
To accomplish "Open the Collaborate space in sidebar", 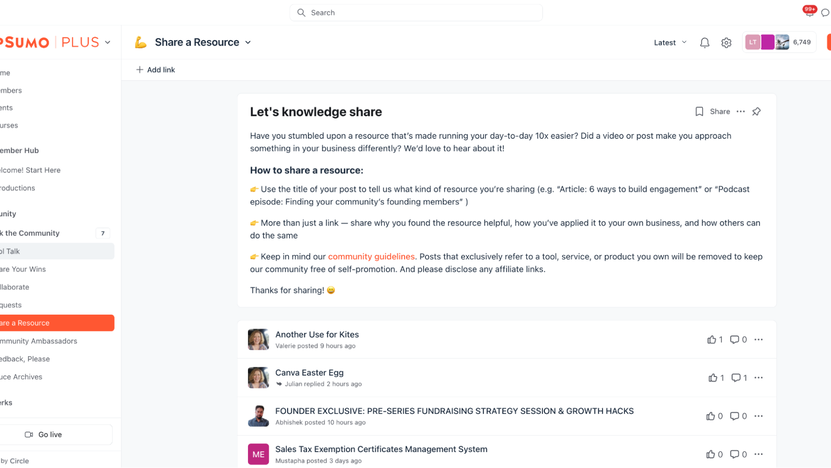I will pyautogui.click(x=14, y=287).
